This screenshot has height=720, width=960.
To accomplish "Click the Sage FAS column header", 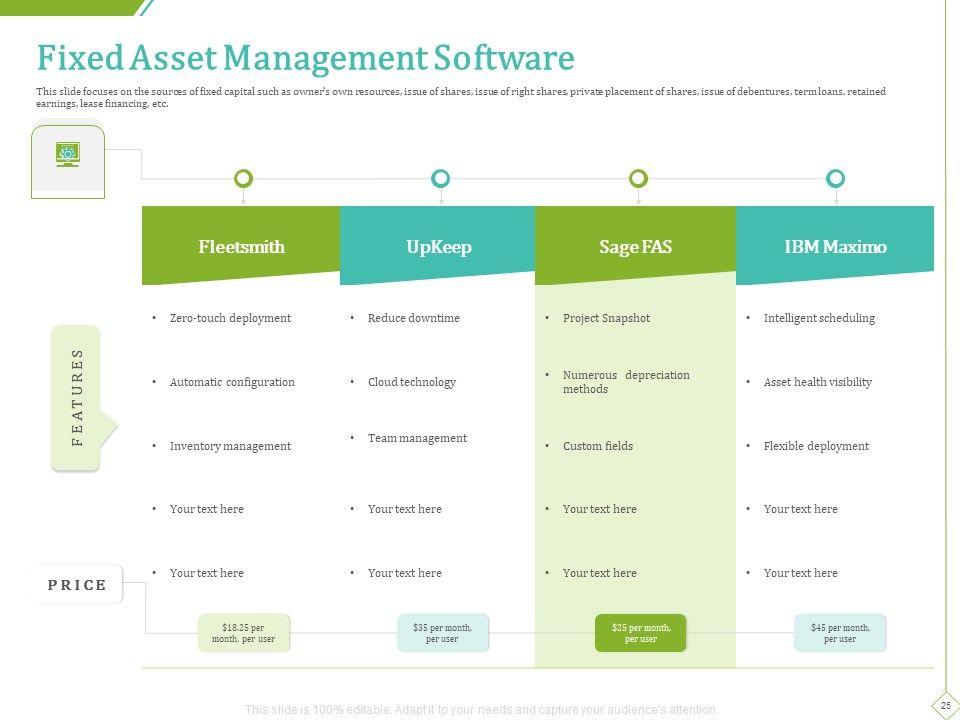I will [x=635, y=246].
